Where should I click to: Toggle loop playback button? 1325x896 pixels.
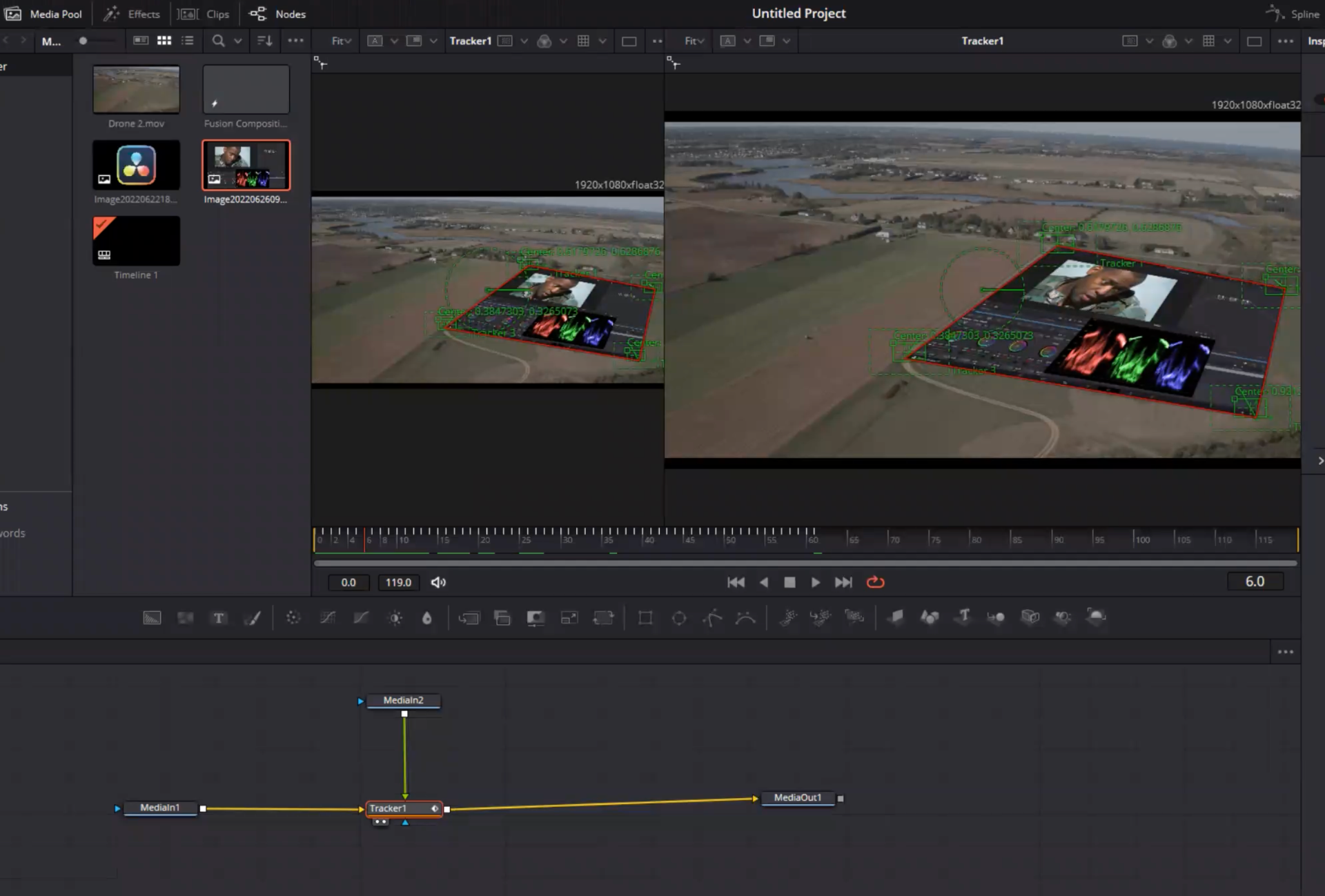coord(875,582)
